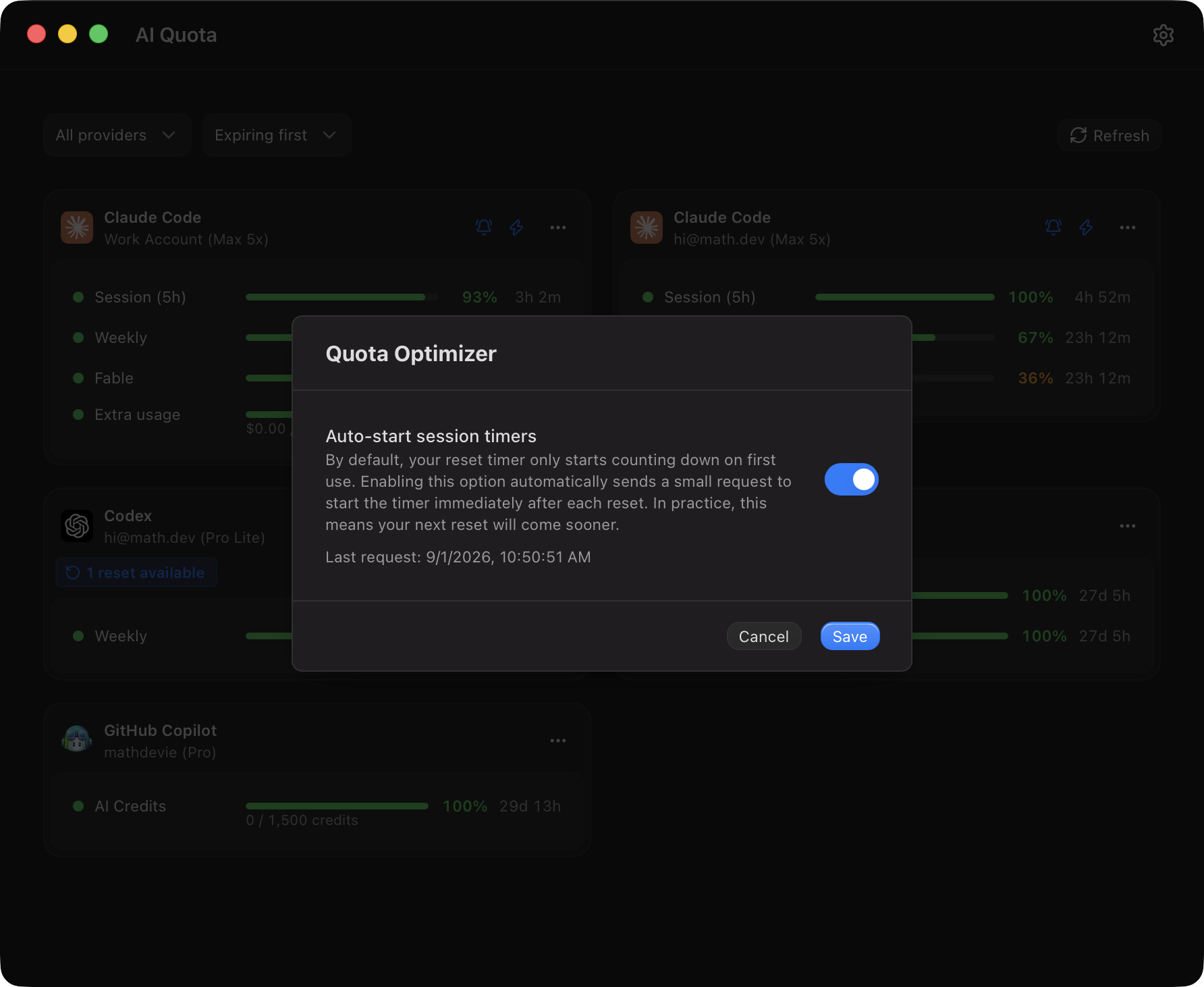Click the GitHub Copilot card title
Image resolution: width=1204 pixels, height=987 pixels.
[x=161, y=730]
